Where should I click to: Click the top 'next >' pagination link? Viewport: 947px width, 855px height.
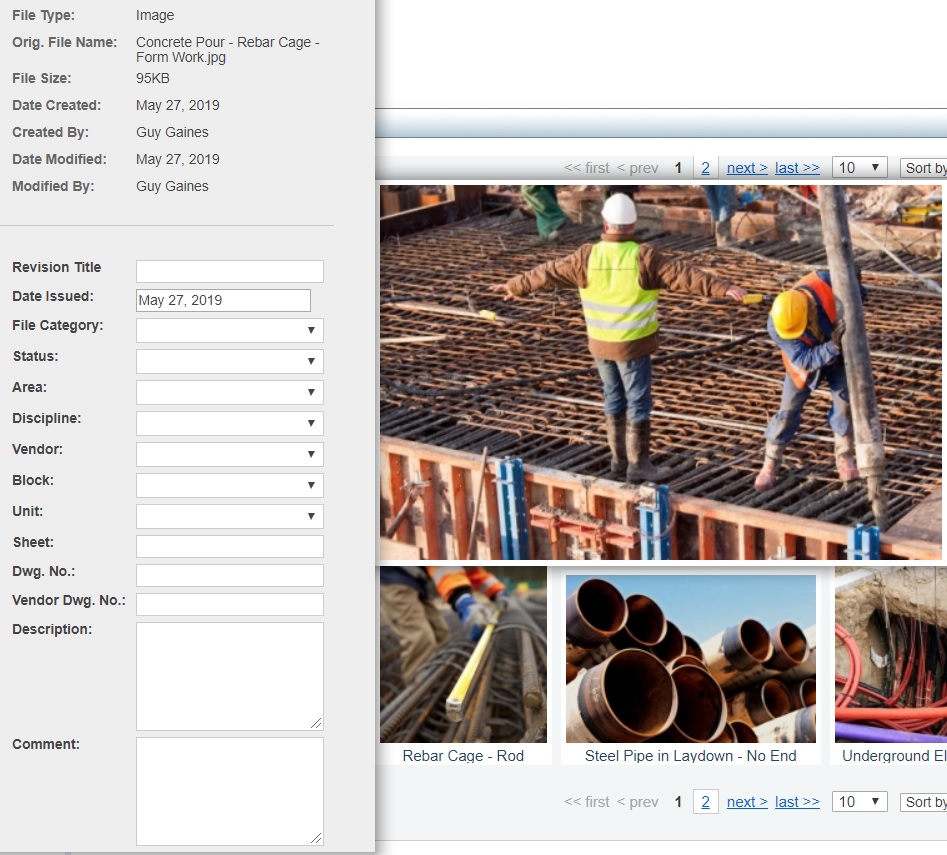[747, 168]
